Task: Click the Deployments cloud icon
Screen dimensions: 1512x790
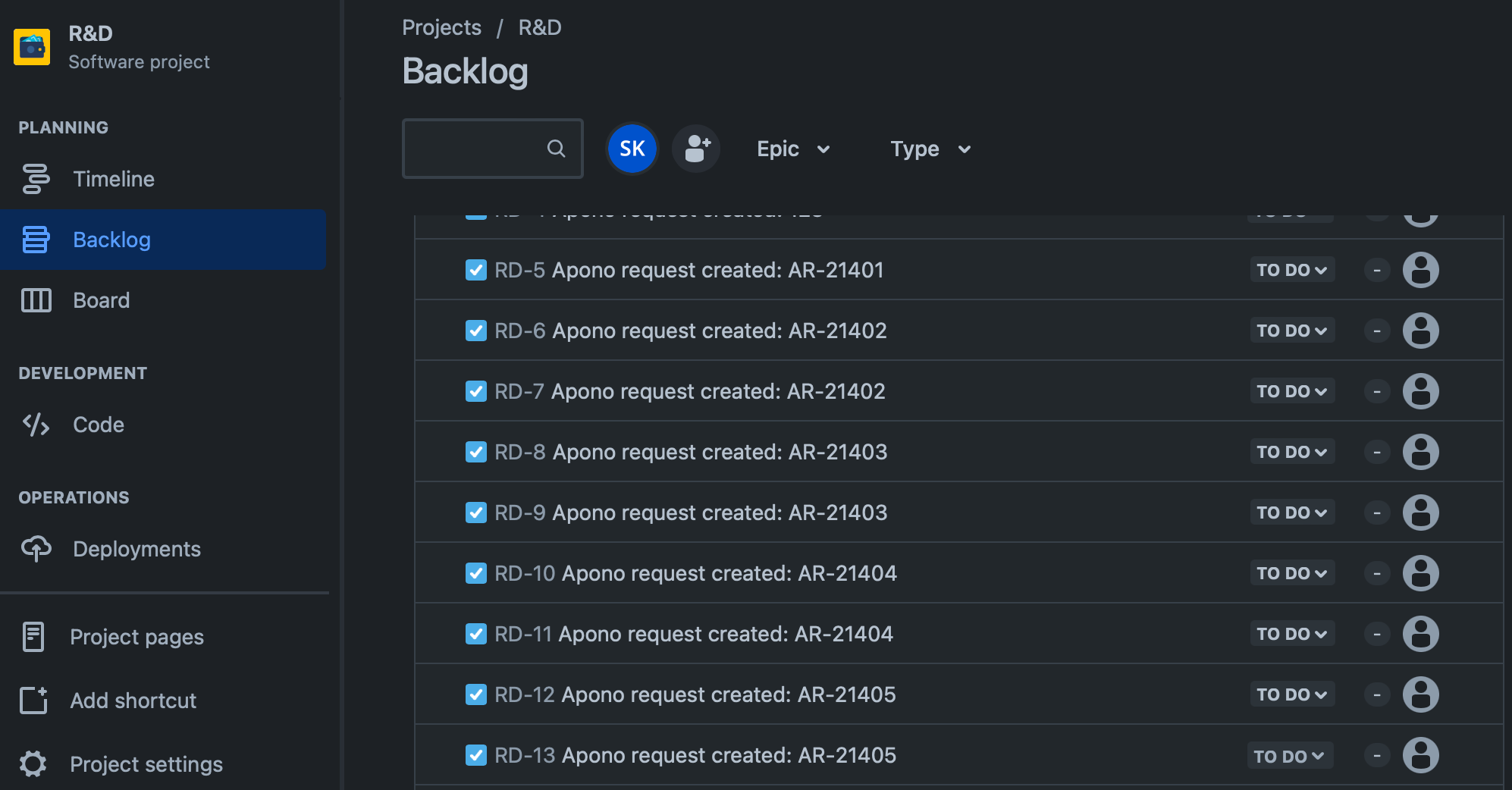Action: (x=36, y=549)
